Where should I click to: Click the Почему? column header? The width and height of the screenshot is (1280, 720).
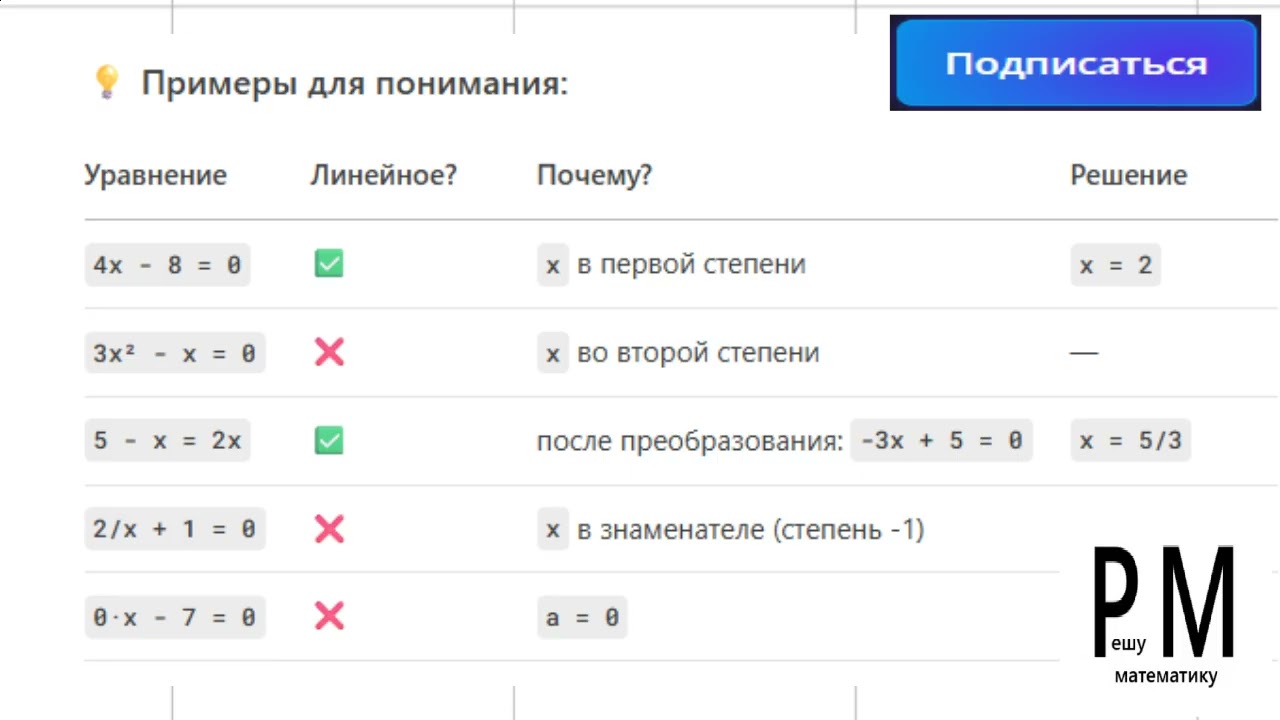point(594,175)
